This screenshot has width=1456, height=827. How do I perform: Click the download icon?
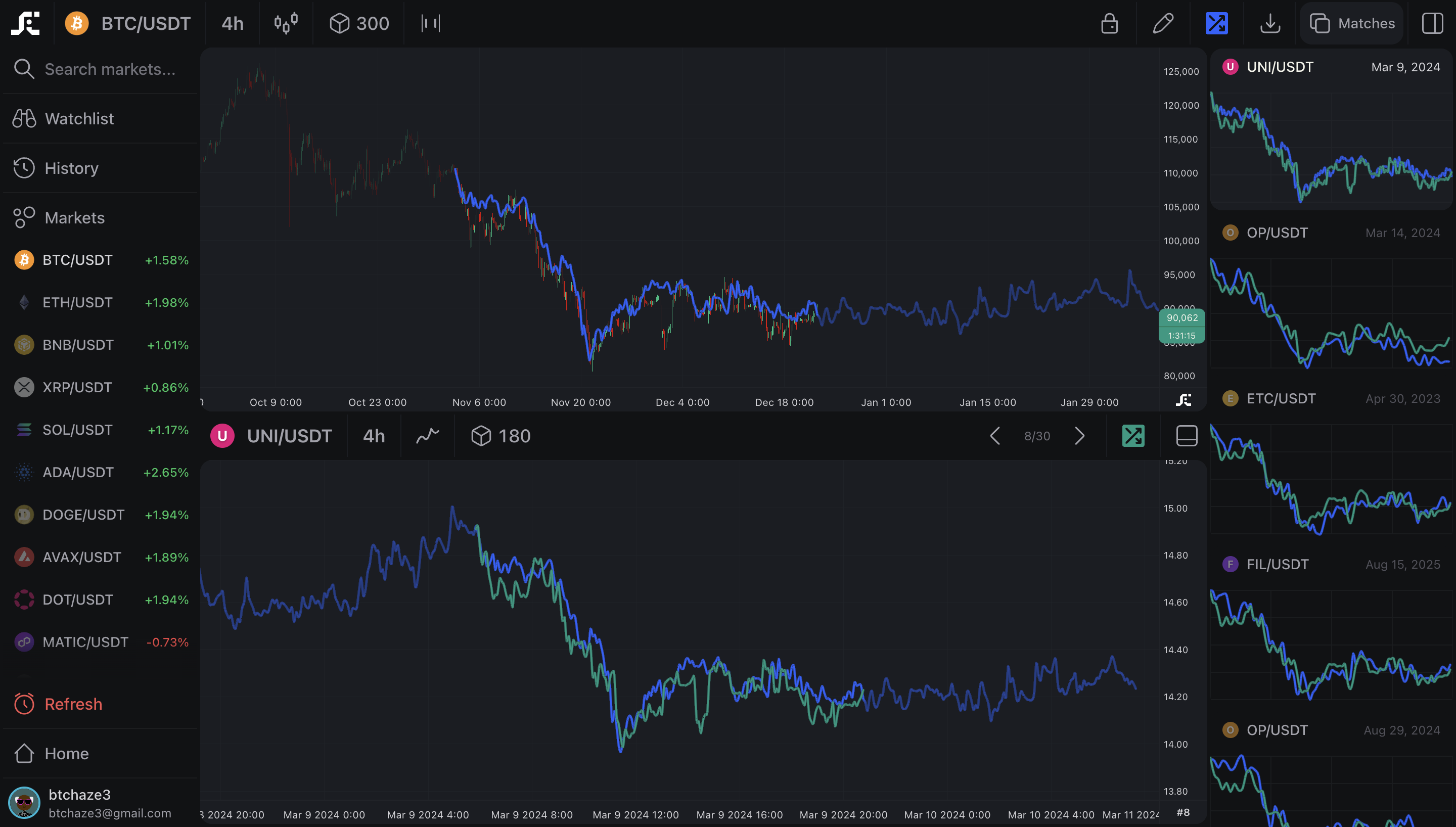(1270, 23)
